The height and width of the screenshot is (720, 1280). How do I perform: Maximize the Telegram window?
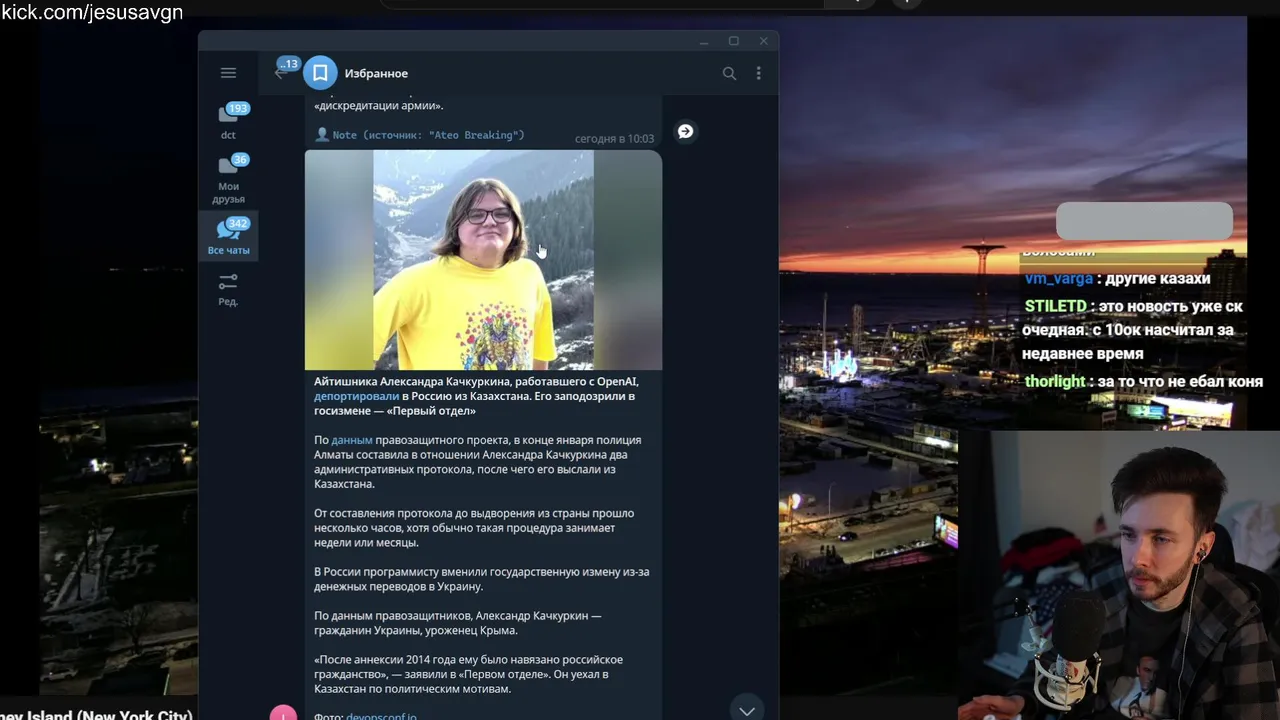tap(733, 41)
